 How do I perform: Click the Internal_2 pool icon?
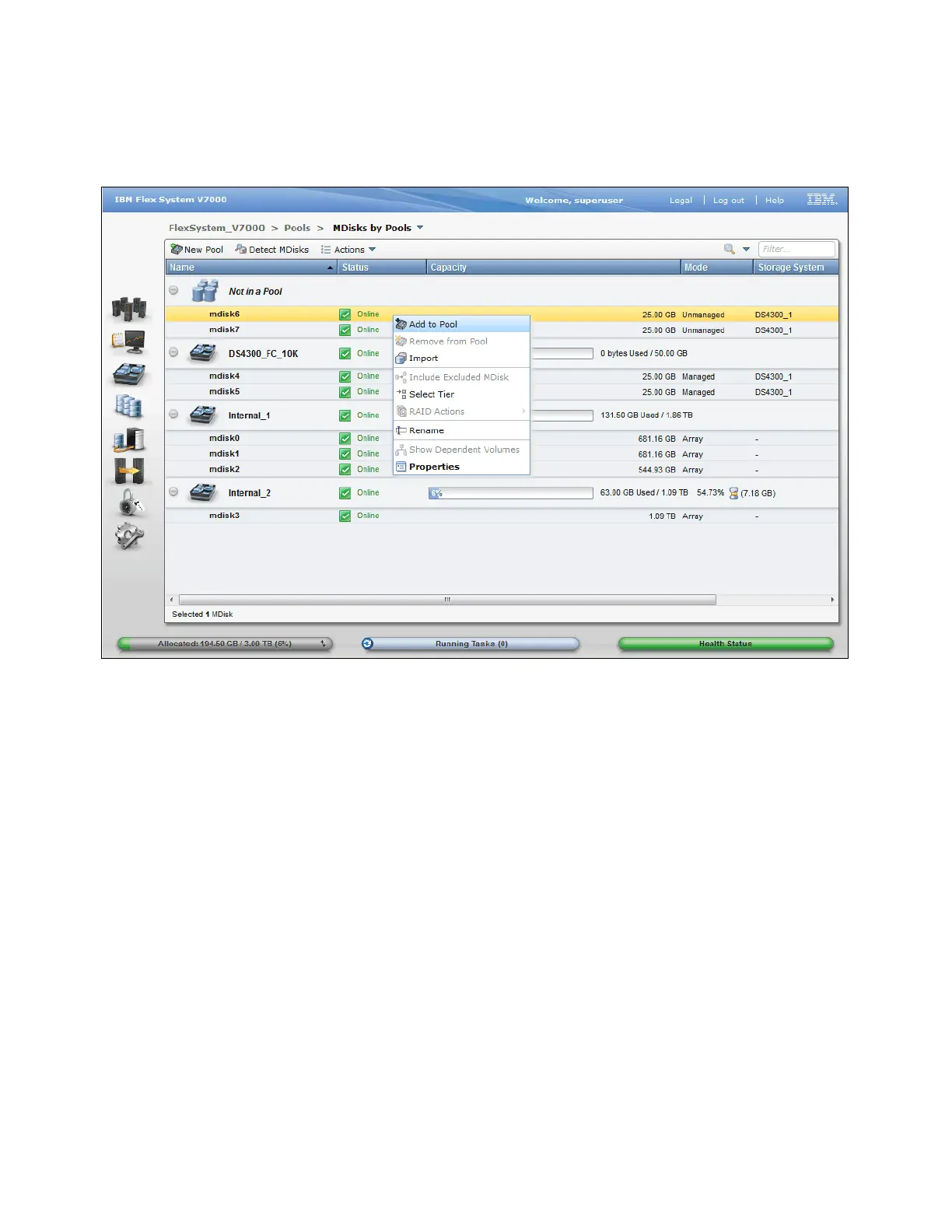point(203,492)
